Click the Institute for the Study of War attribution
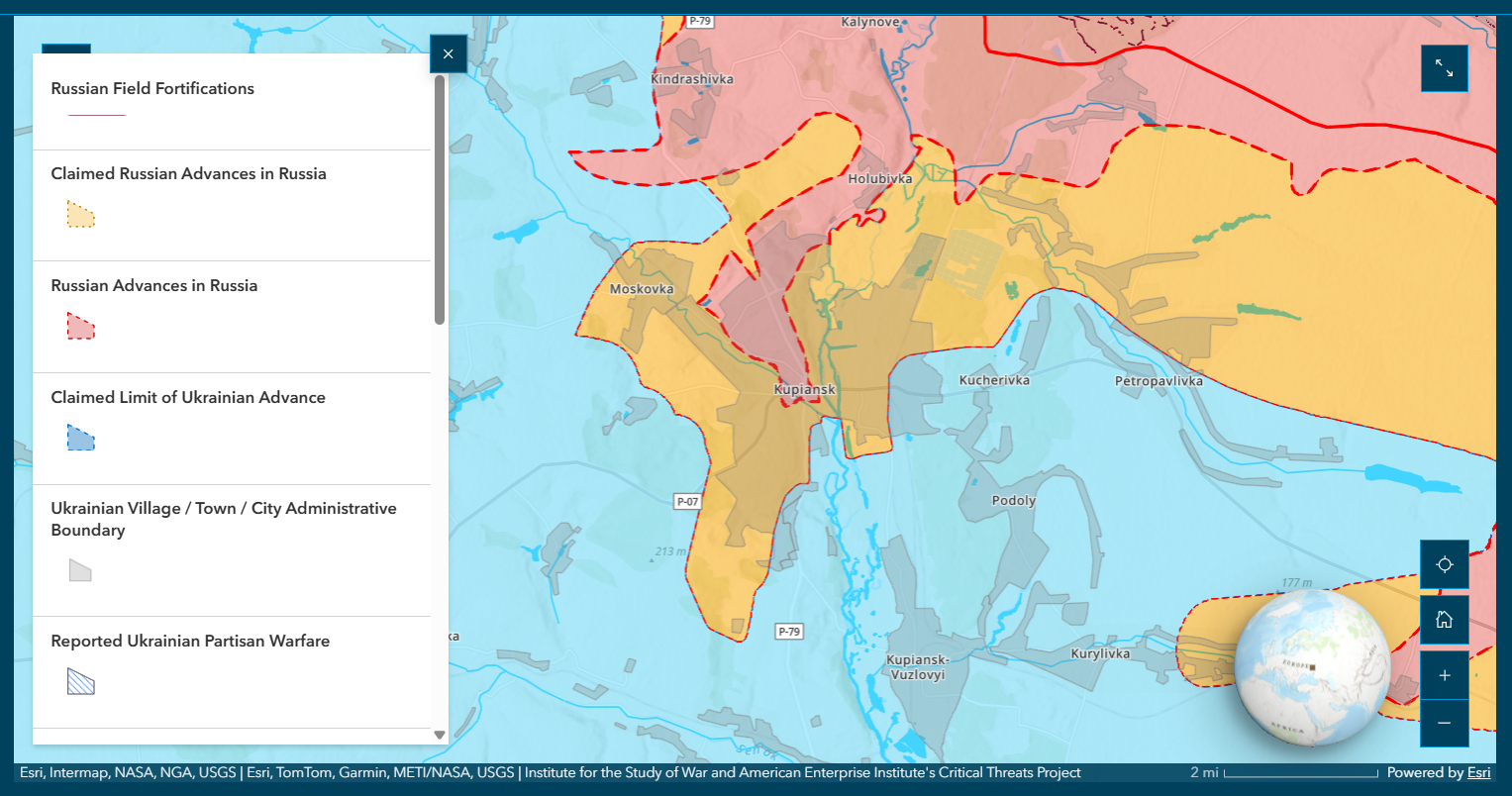The width and height of the screenshot is (1512, 796). (803, 772)
